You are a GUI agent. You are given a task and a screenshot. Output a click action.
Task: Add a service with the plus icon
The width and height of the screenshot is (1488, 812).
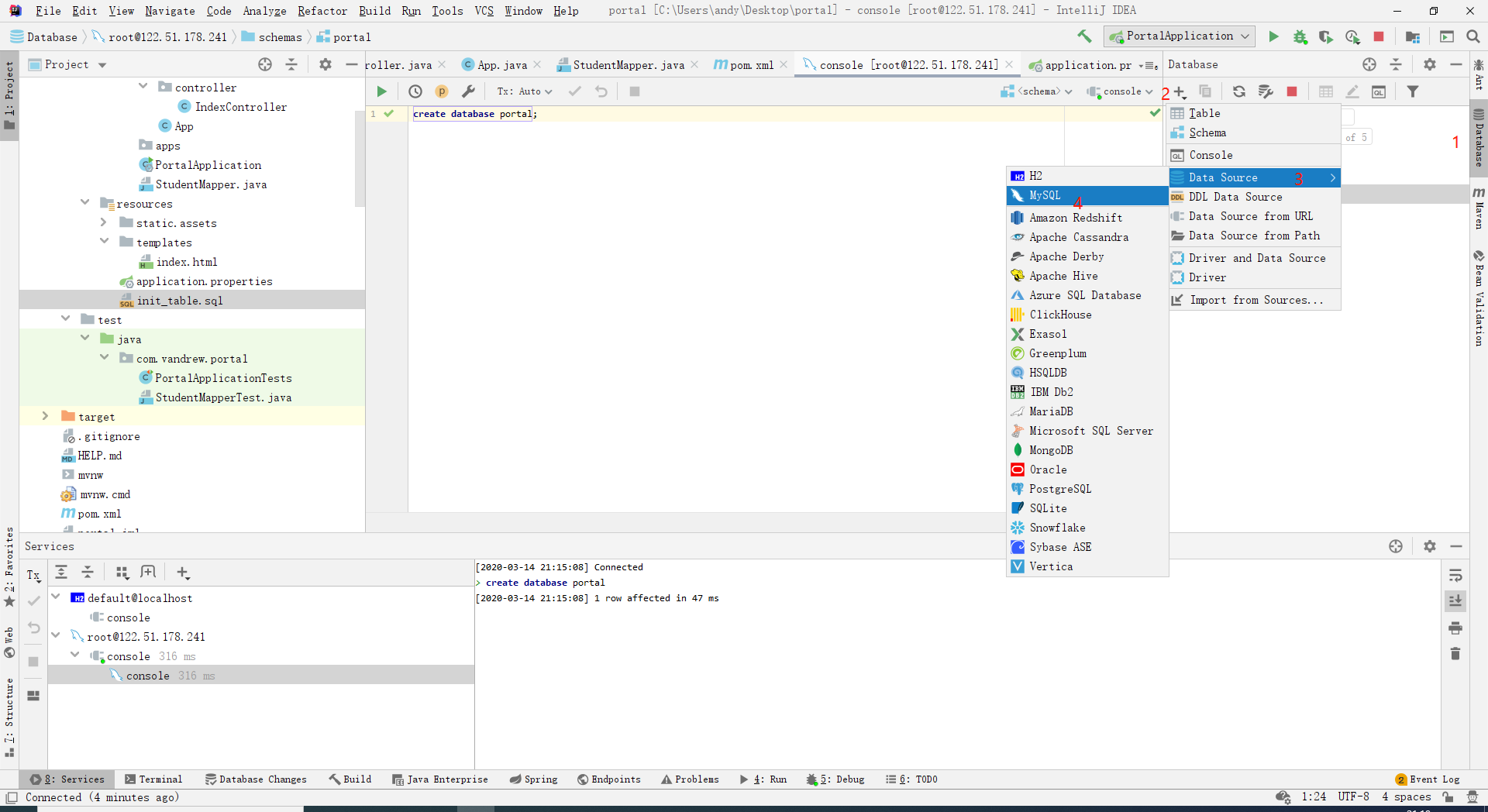coord(183,573)
